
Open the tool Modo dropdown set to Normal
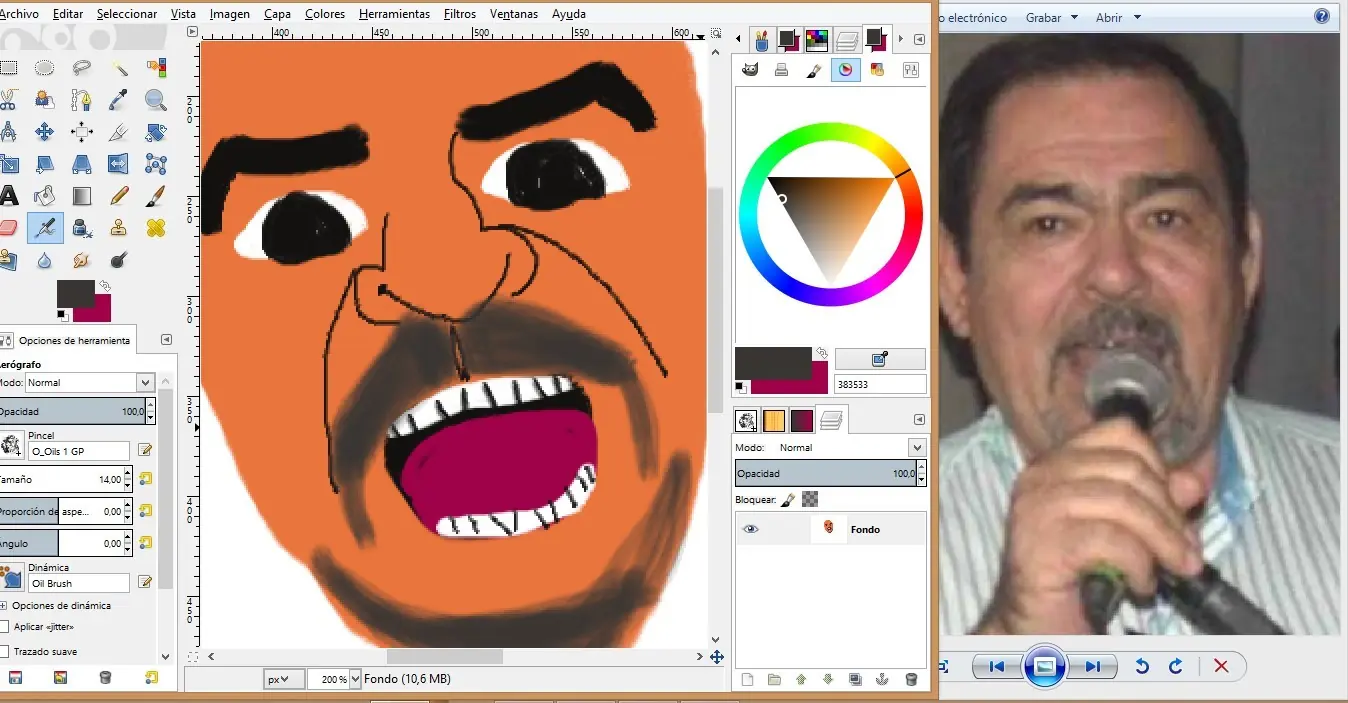88,383
